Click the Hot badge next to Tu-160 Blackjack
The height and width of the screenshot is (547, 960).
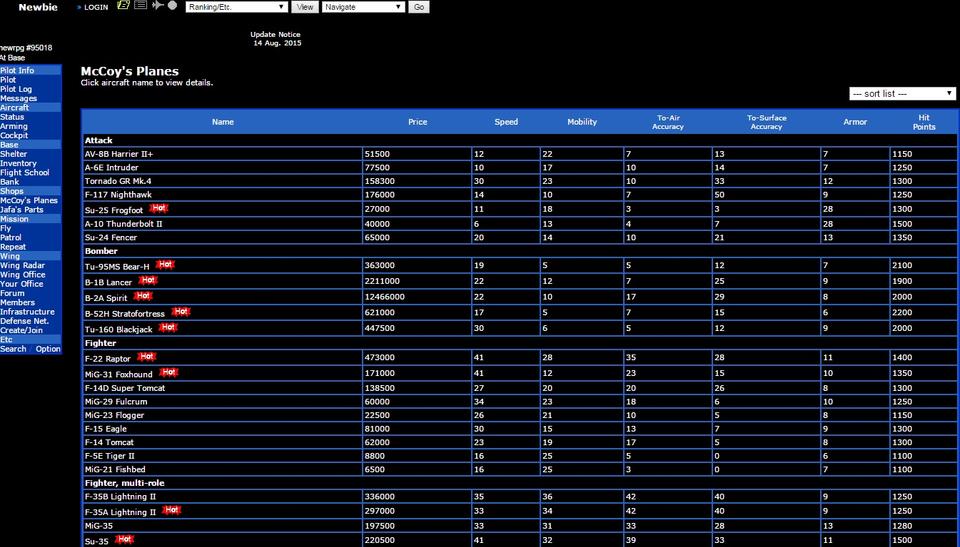click(168, 328)
